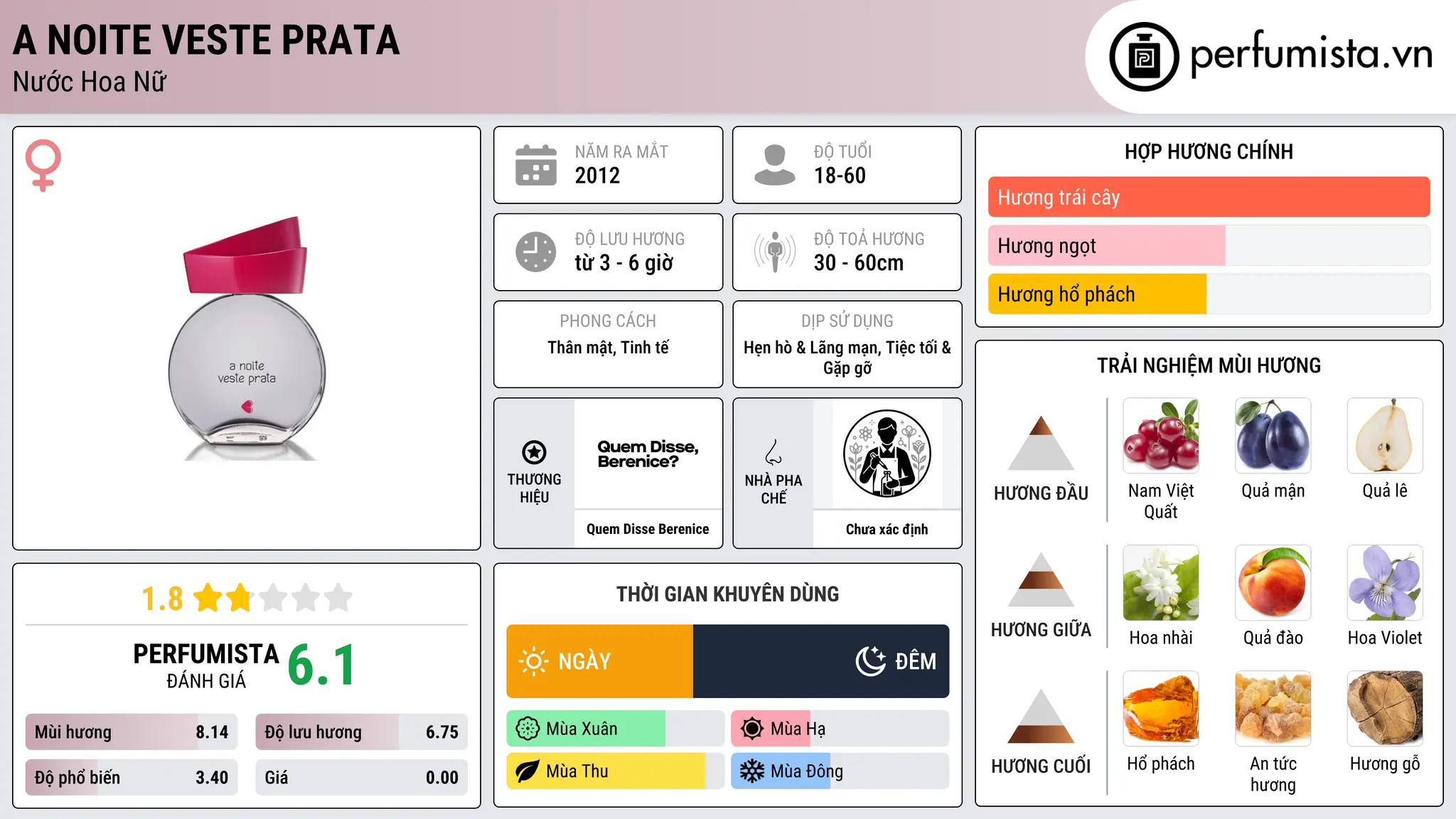
Task: Click the sun icon for Mùa Hạ
Action: pos(752,729)
